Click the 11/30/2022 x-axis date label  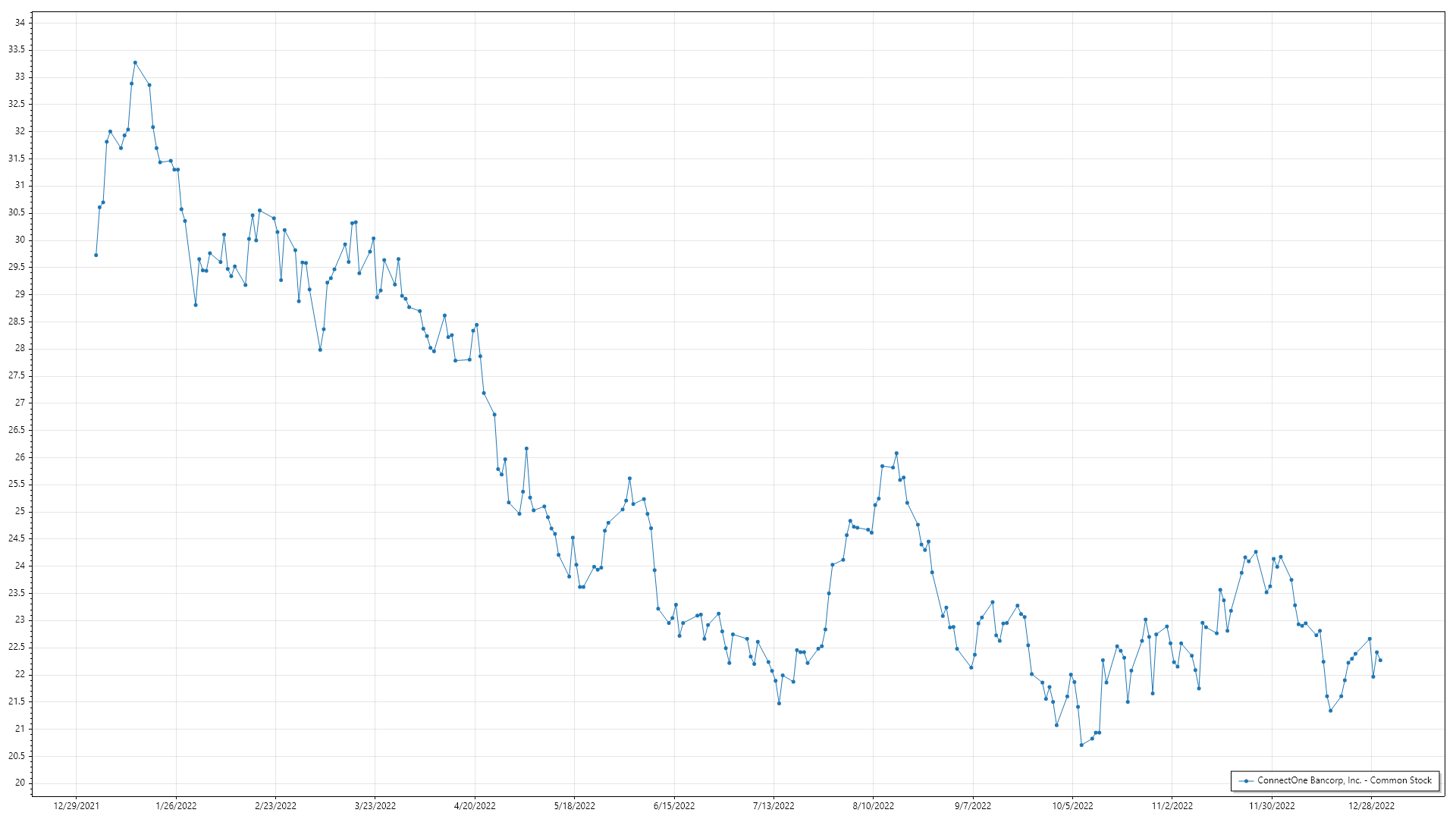[x=1272, y=805]
